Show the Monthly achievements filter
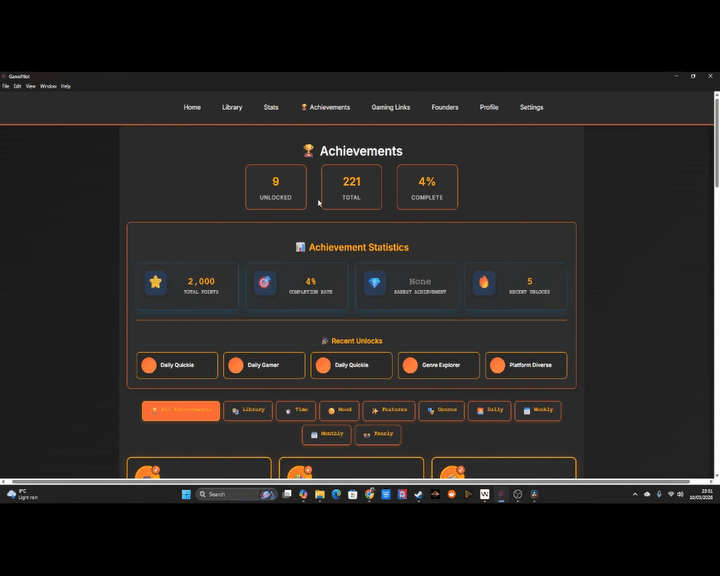 click(x=326, y=434)
